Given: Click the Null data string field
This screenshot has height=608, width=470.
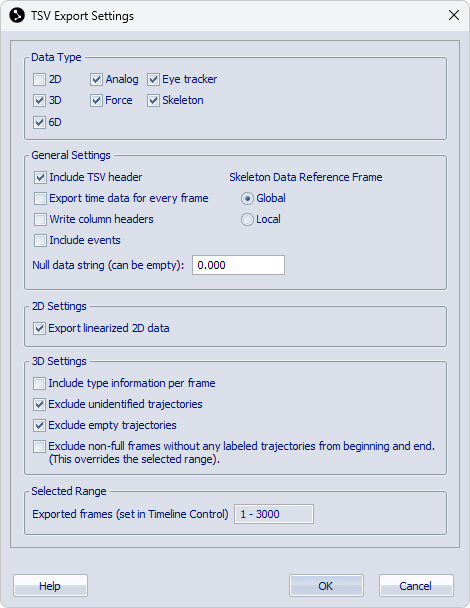Looking at the screenshot, I should point(238,265).
